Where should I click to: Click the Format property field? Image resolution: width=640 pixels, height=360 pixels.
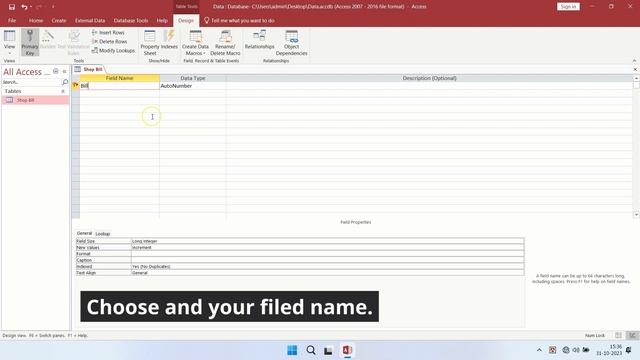[327, 254]
